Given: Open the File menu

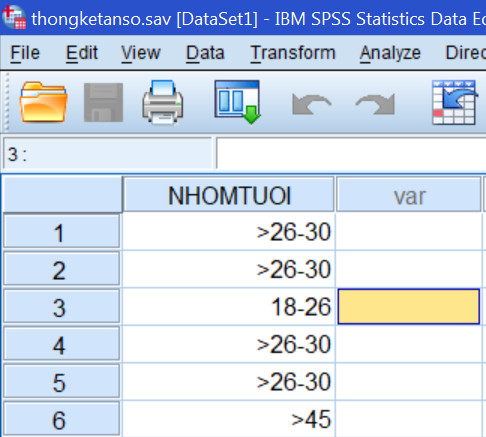Looking at the screenshot, I should 25,53.
